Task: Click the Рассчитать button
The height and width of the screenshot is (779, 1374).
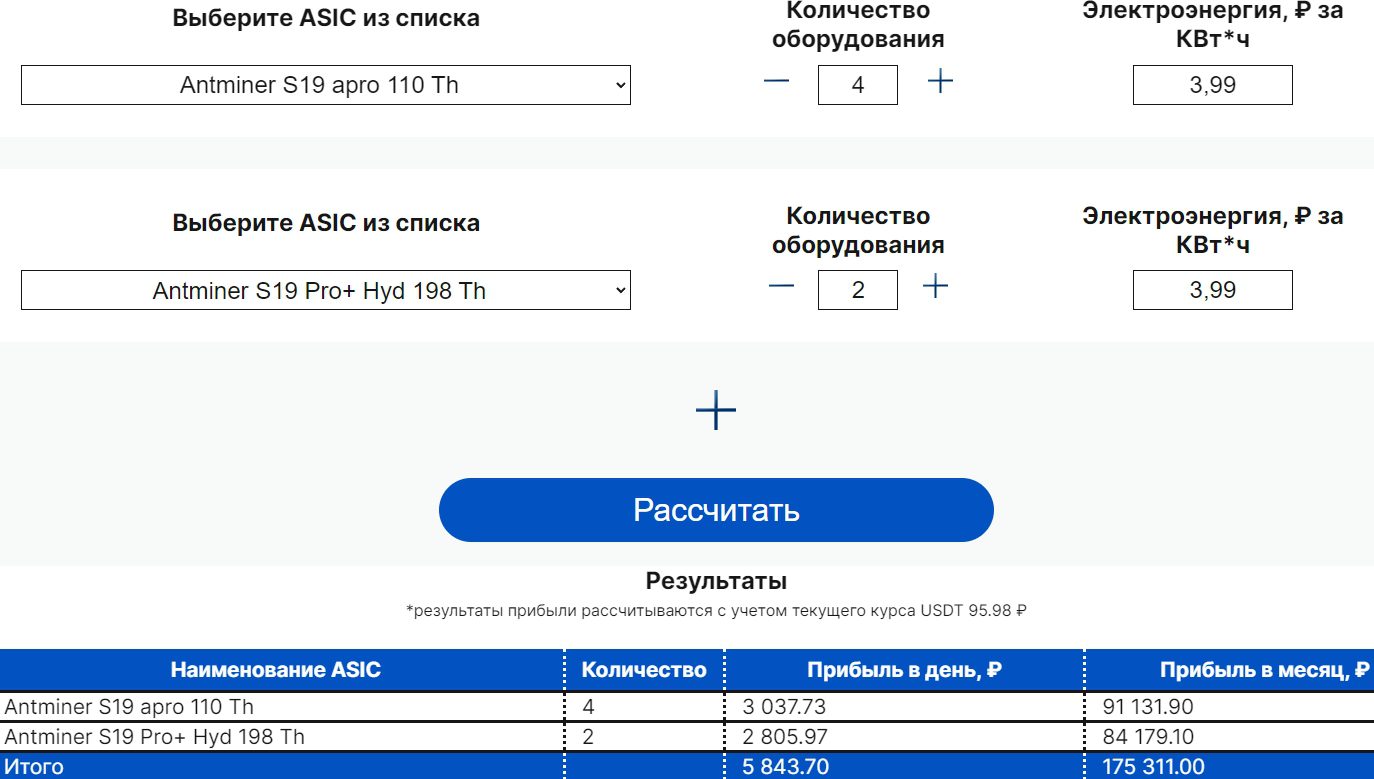Action: [716, 510]
